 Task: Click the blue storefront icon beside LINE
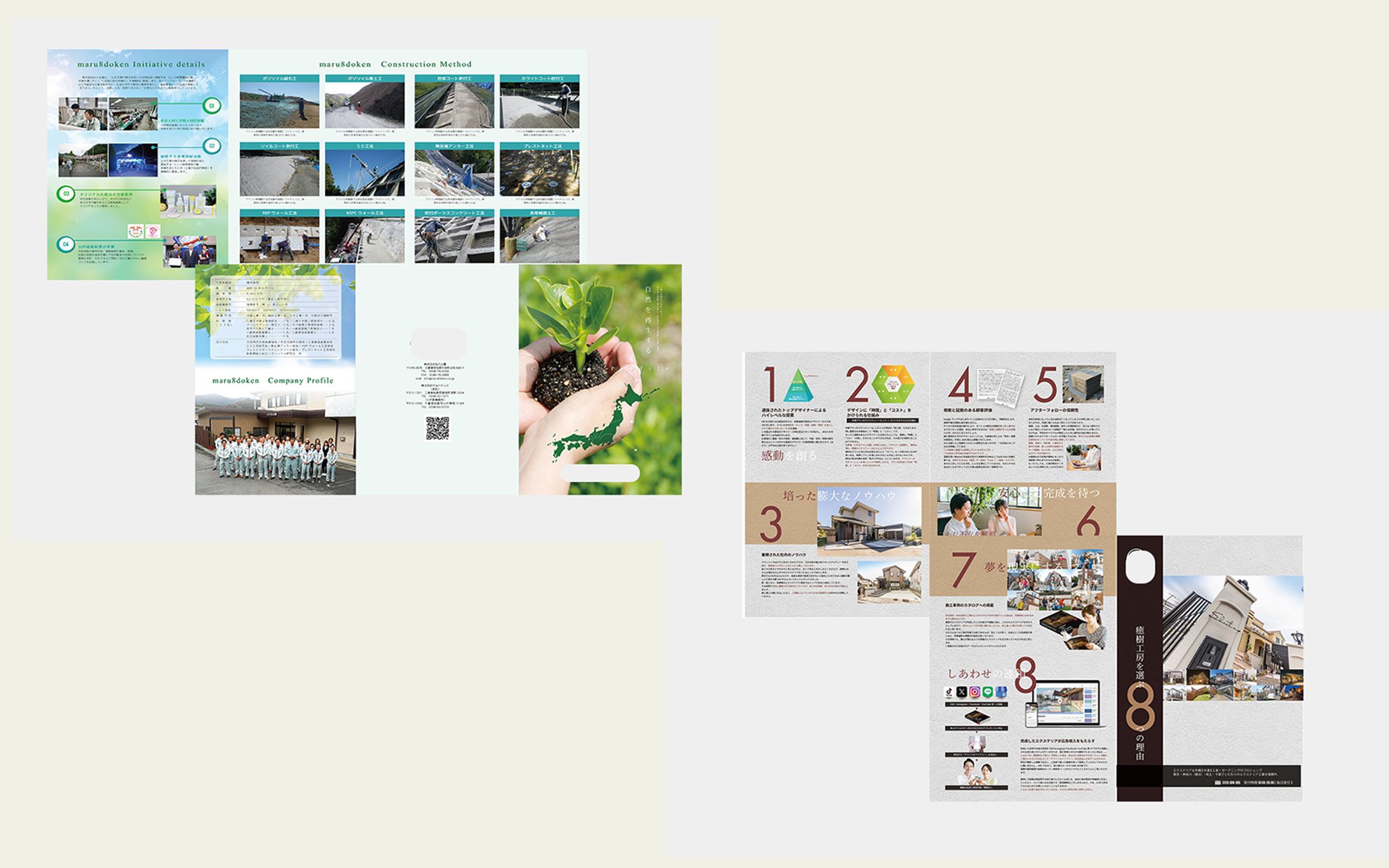click(1000, 692)
